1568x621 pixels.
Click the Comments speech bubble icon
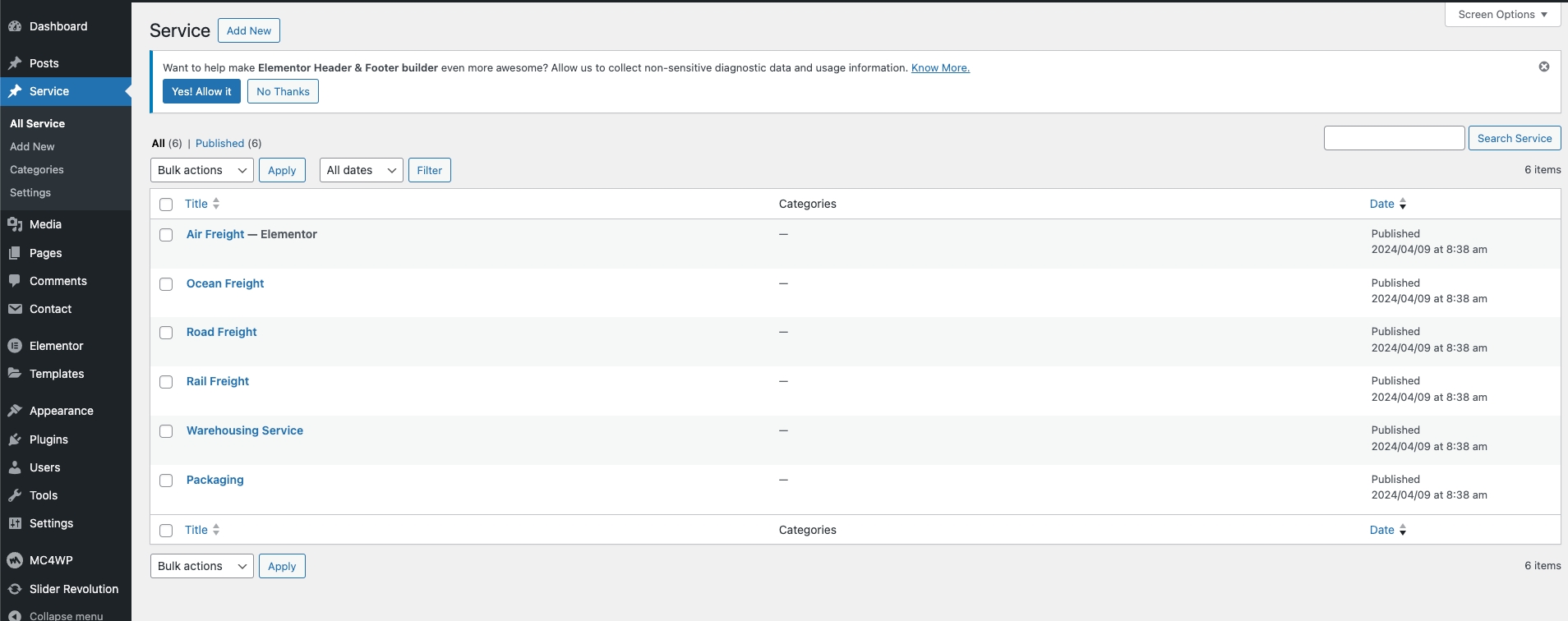point(15,281)
